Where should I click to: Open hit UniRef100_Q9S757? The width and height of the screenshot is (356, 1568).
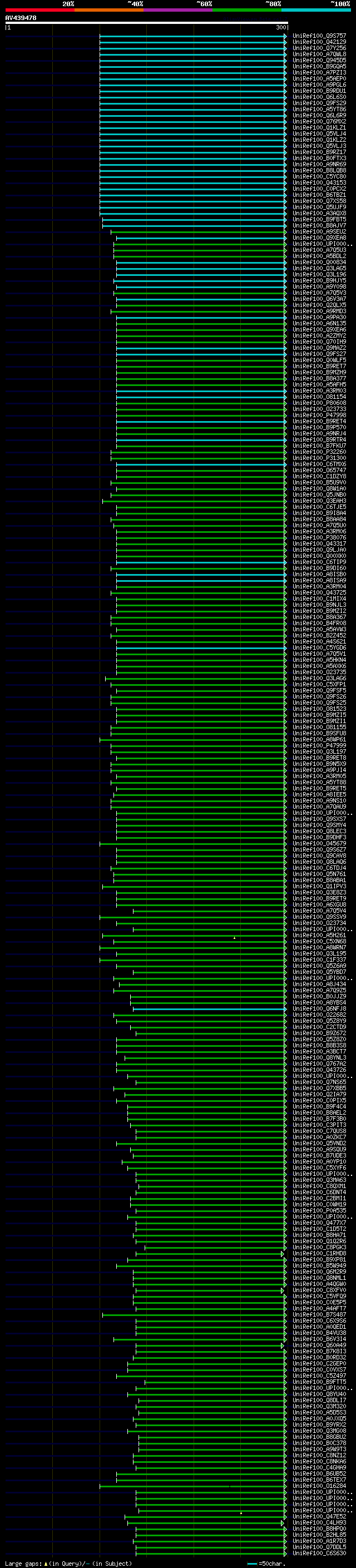[x=319, y=36]
